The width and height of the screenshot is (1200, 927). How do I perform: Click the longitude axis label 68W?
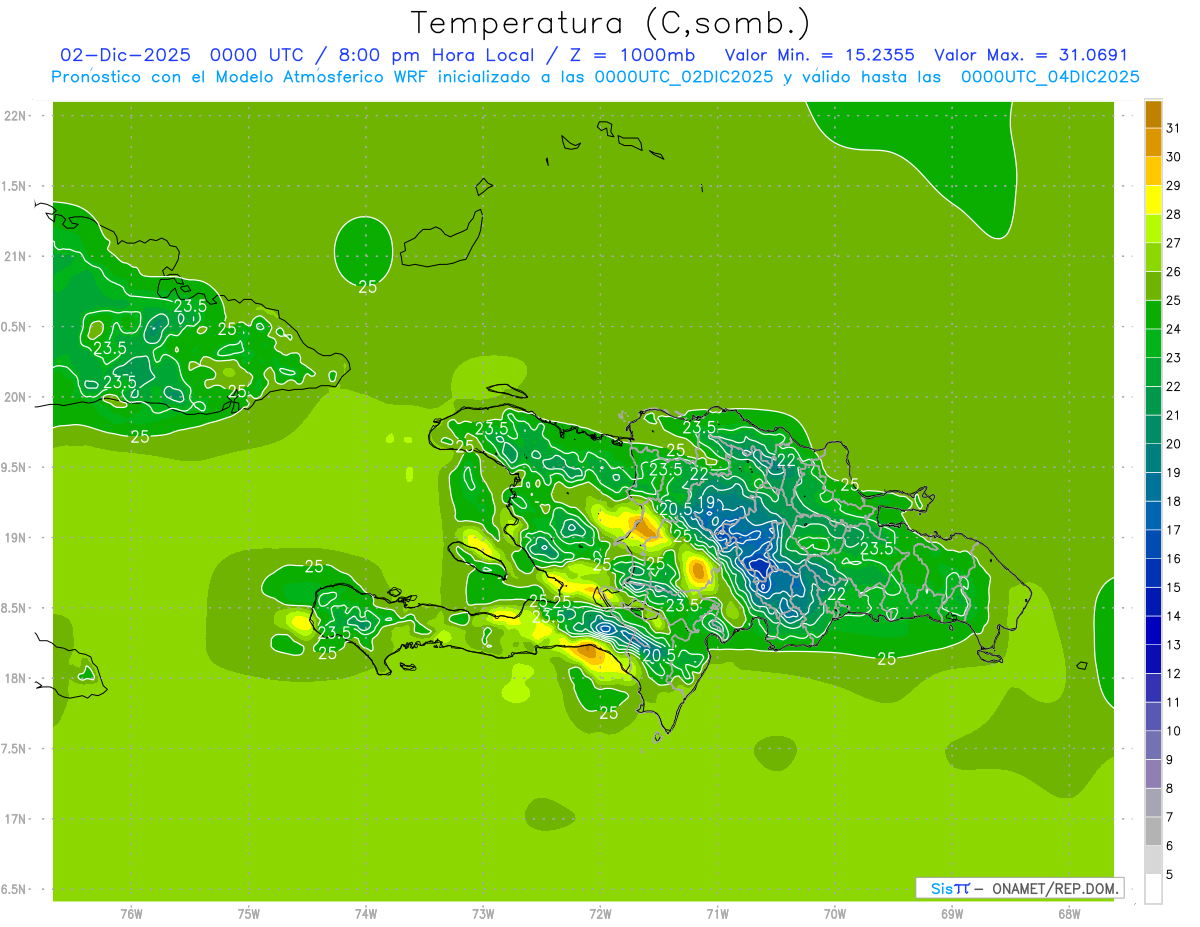tap(1069, 913)
